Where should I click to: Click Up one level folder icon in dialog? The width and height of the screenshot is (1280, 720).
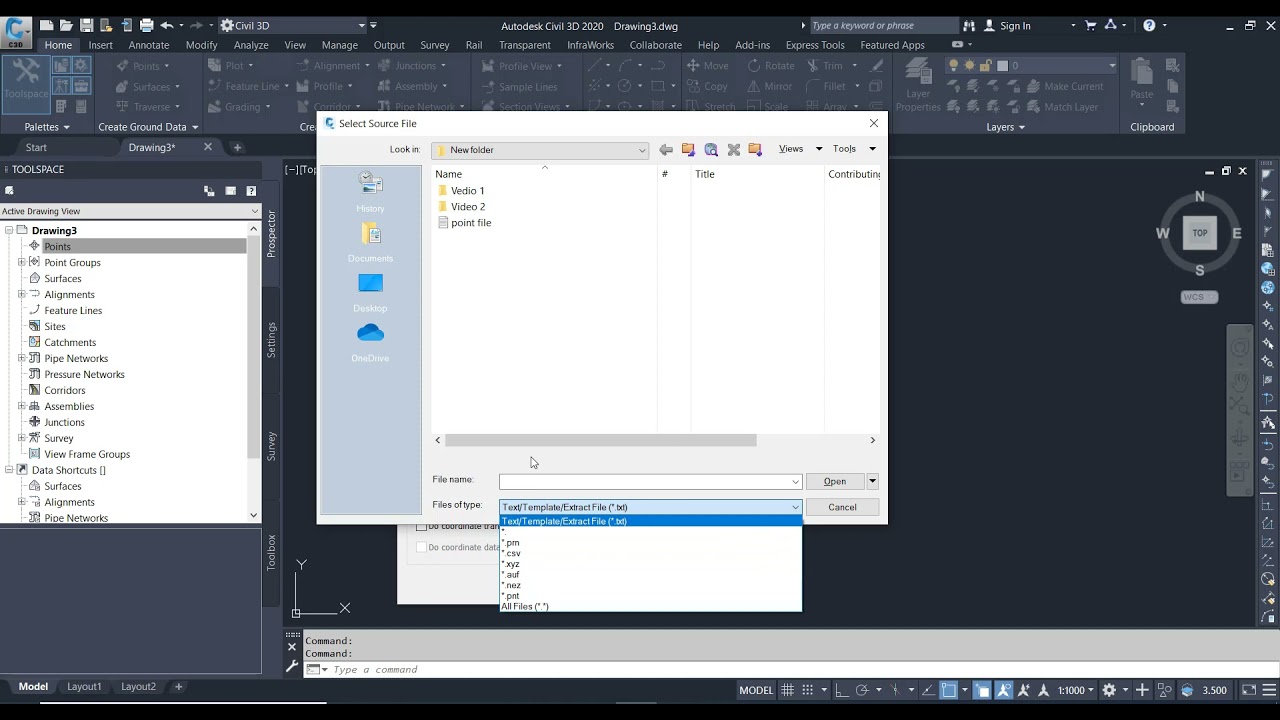pos(688,150)
